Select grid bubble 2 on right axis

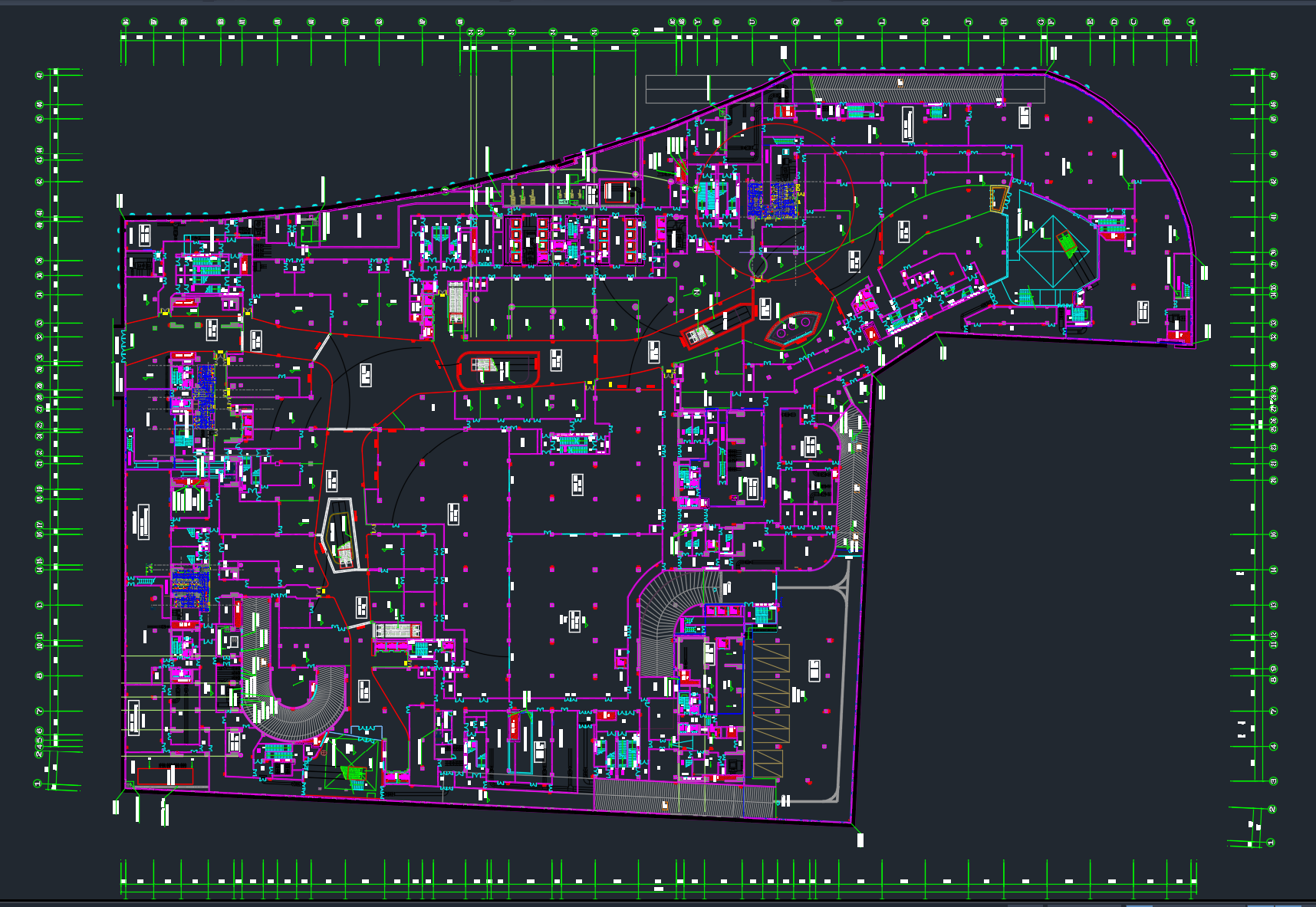coord(1272,810)
